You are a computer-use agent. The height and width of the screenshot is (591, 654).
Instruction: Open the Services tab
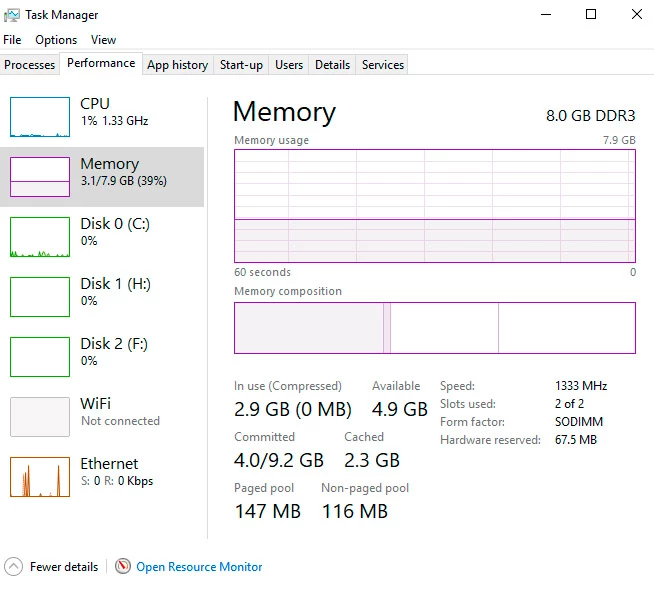[383, 65]
